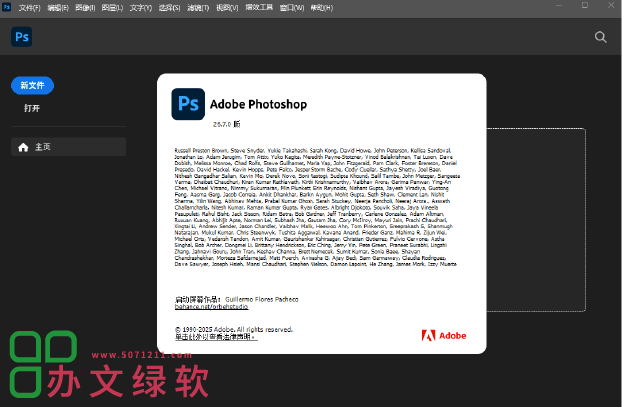This screenshot has height=407, width=622.
Task: Open the 帮助(H) menu
Action: coord(321,8)
